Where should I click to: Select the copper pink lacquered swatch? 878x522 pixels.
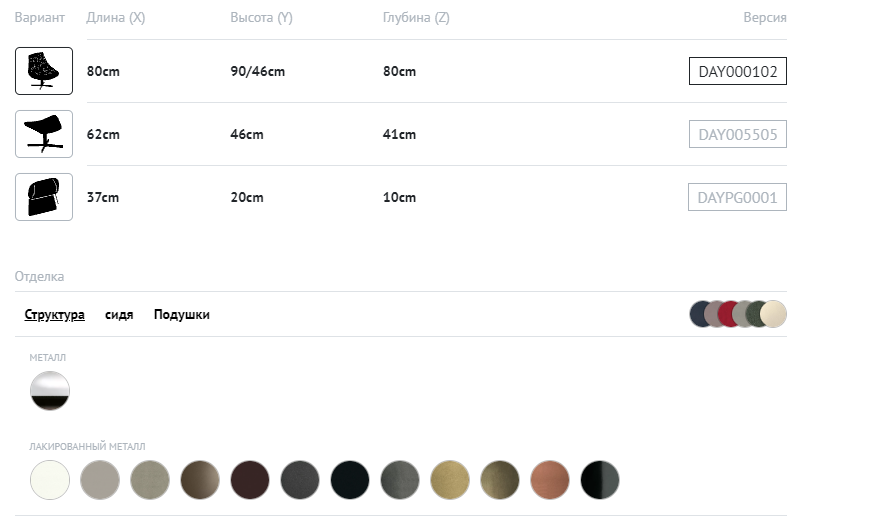coord(550,480)
